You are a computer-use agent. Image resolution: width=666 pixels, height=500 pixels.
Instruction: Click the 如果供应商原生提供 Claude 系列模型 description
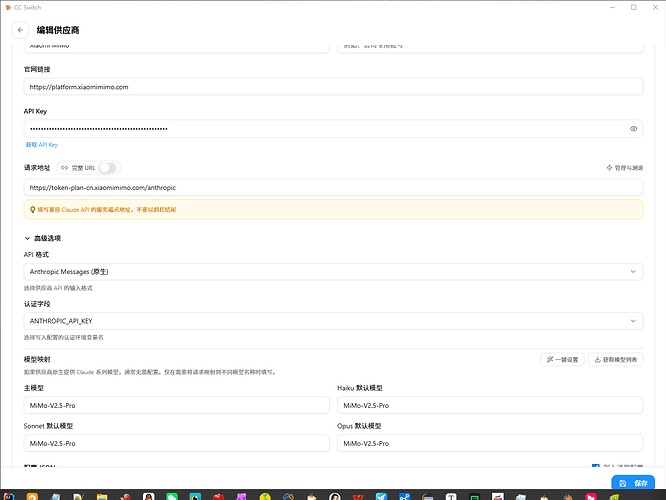coord(150,372)
